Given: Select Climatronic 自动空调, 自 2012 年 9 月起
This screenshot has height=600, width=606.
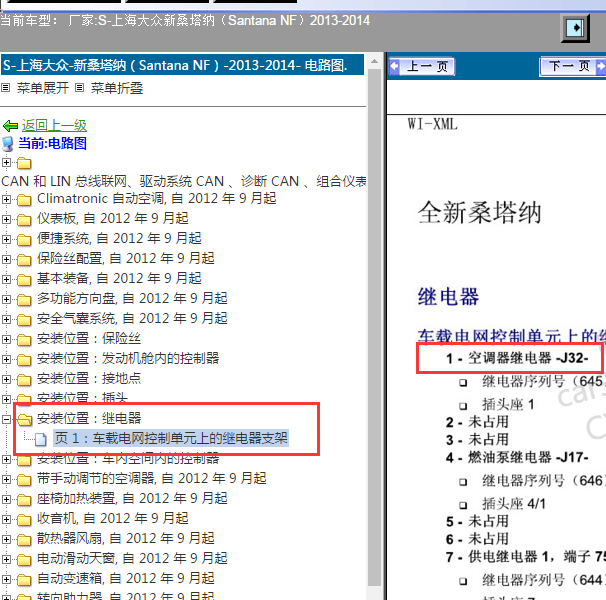Looking at the screenshot, I should [x=157, y=198].
